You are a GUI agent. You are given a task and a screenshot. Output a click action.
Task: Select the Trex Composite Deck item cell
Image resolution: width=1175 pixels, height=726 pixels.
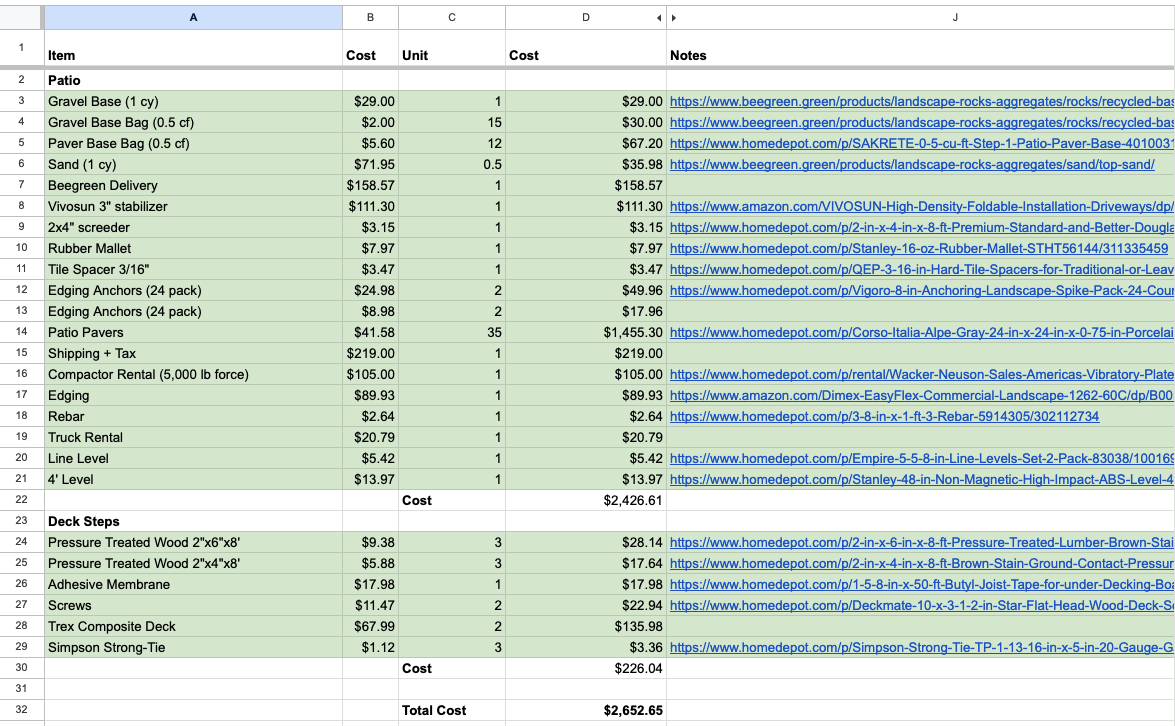tap(193, 626)
